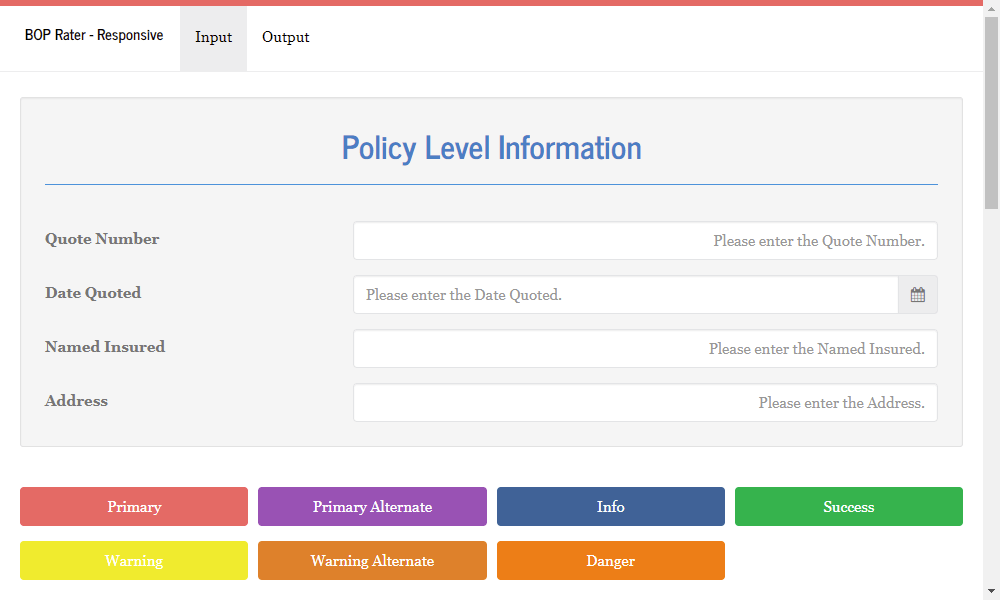Click the purple Primary Alternate button

tap(372, 506)
